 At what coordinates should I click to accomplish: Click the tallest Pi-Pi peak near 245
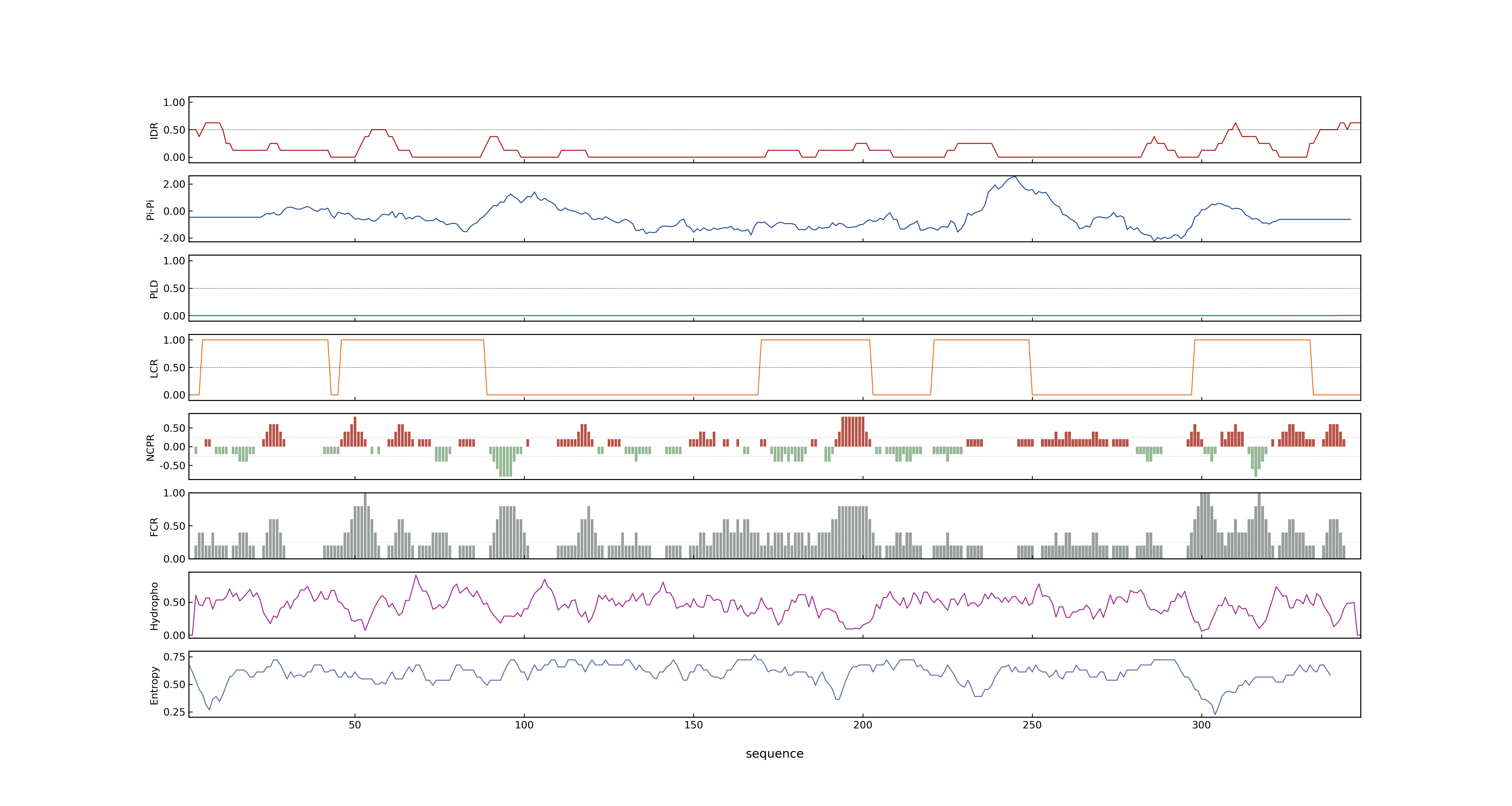tap(1015, 177)
